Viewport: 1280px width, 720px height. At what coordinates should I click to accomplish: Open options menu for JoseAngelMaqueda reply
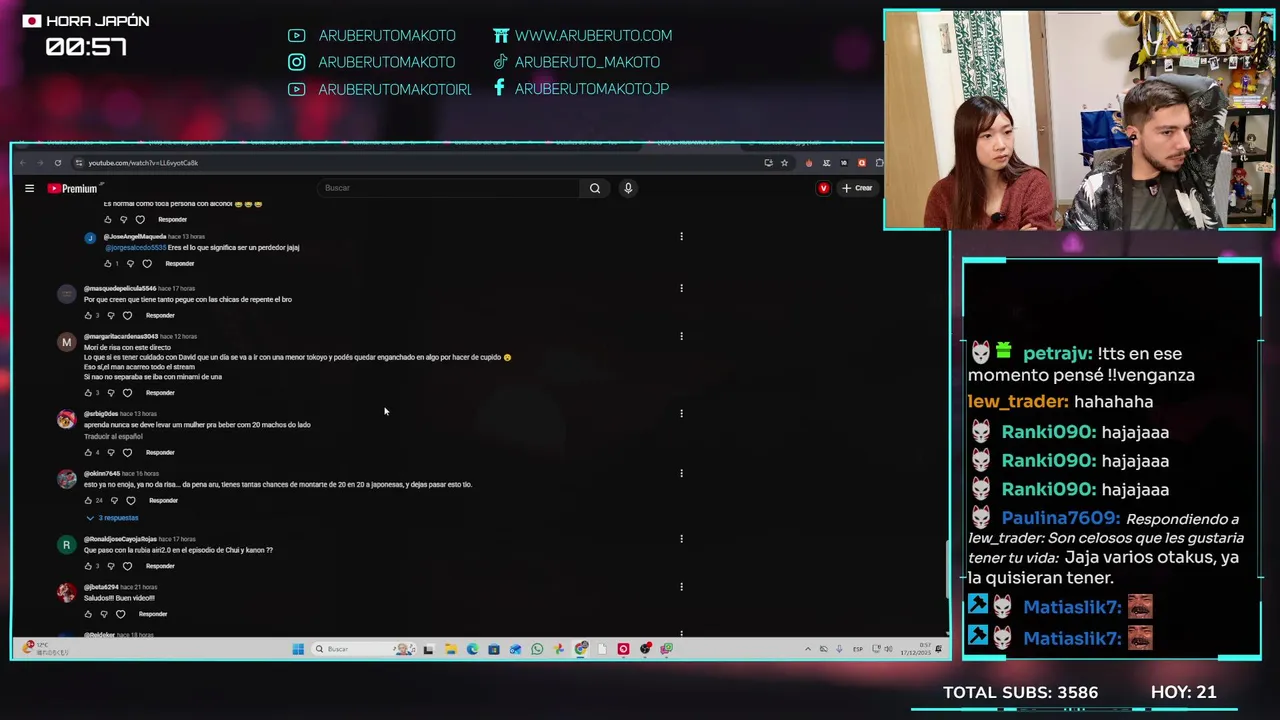click(x=681, y=237)
